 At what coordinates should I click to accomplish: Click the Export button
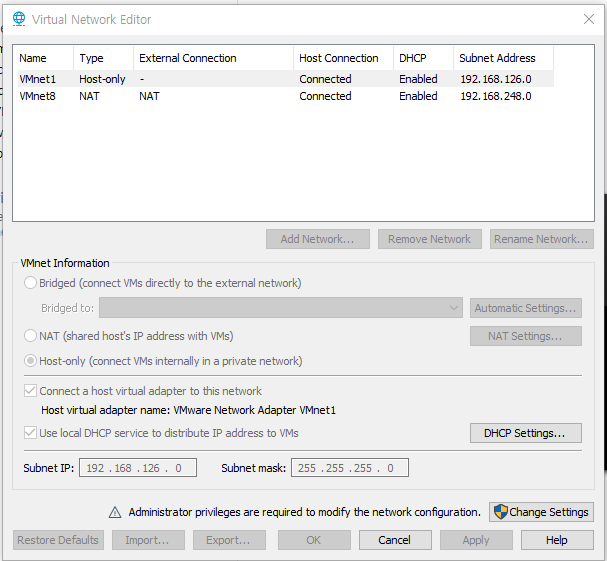click(x=229, y=540)
